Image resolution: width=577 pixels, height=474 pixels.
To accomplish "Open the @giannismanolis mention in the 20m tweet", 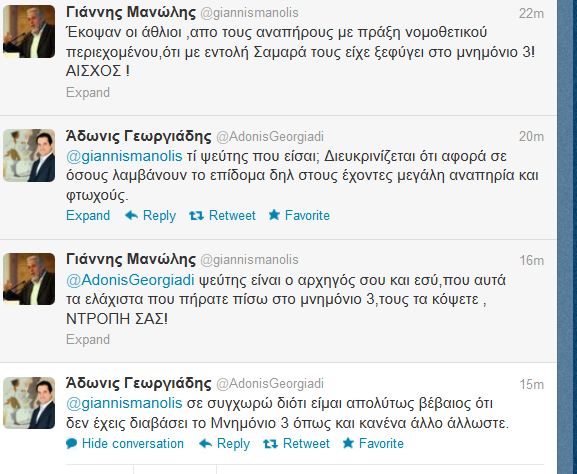I will pos(124,156).
